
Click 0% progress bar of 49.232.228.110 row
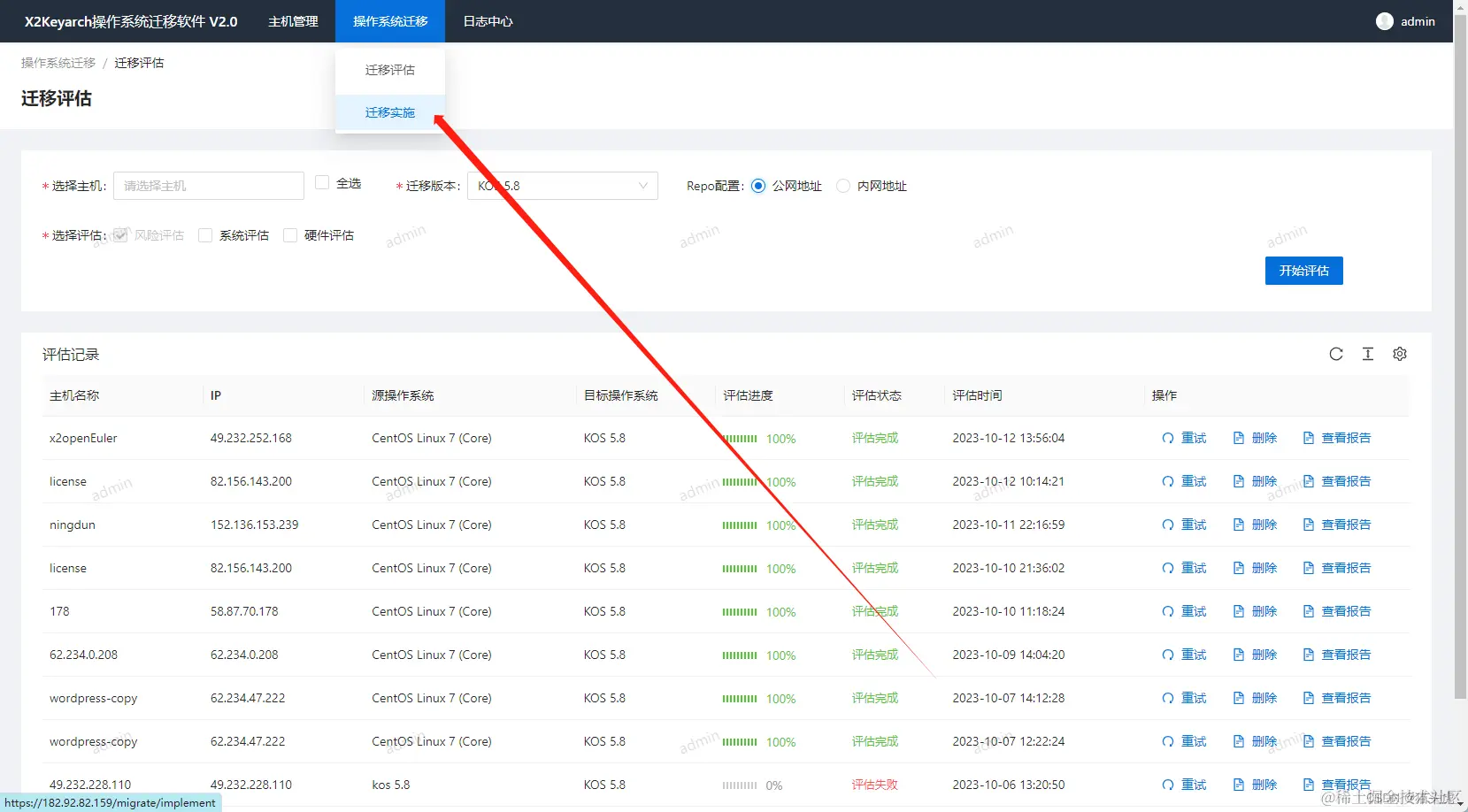point(740,785)
